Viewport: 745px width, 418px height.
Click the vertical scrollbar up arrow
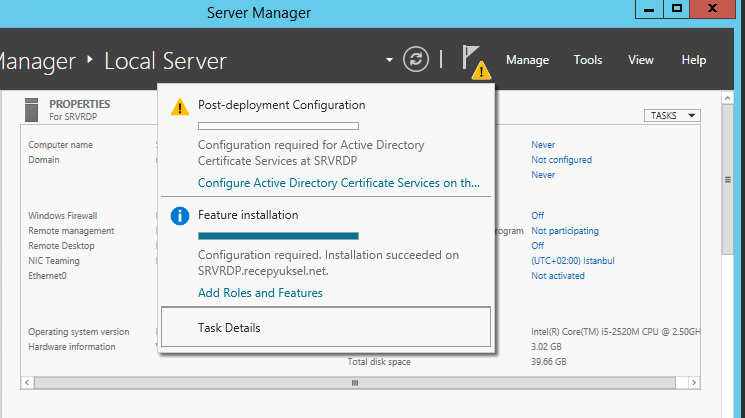coord(727,98)
